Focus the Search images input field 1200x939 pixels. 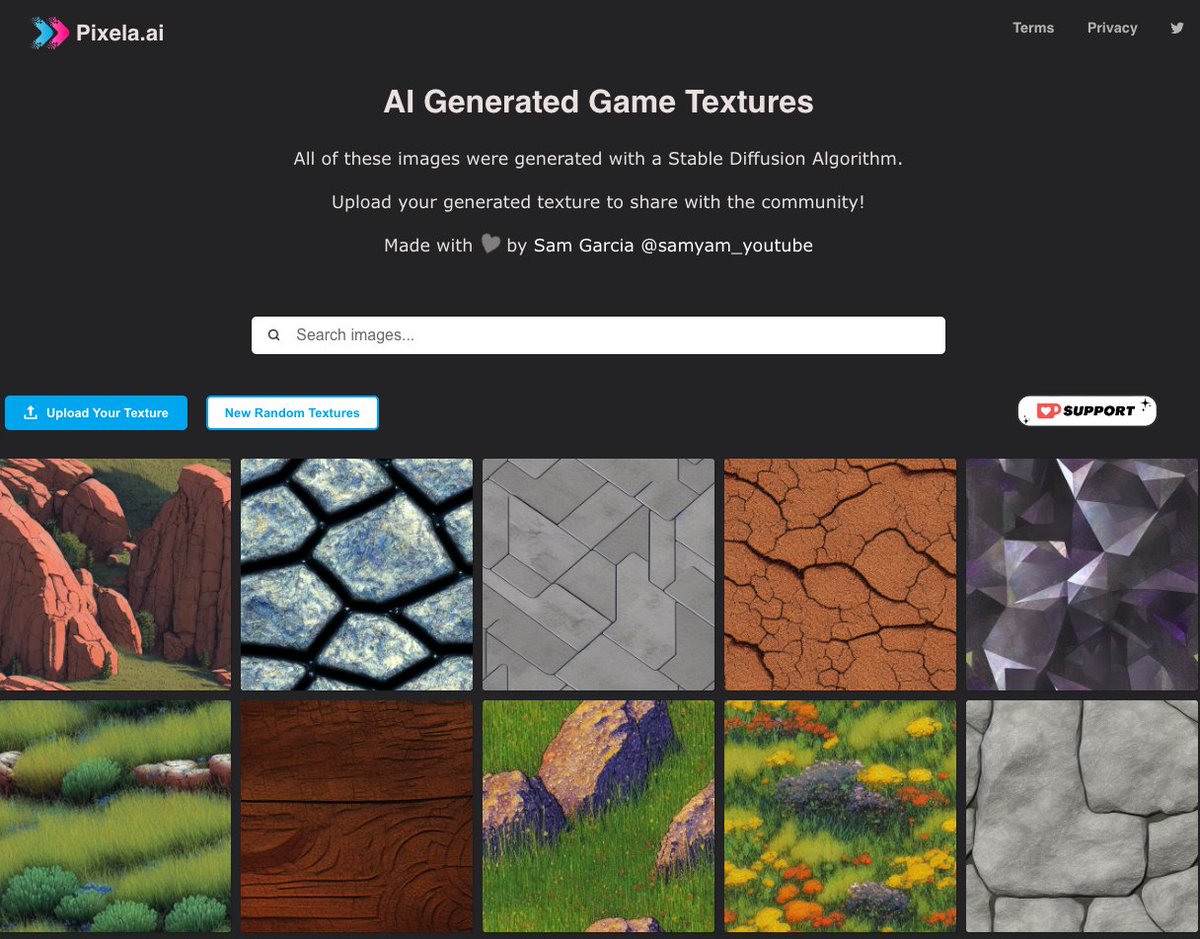tap(598, 335)
